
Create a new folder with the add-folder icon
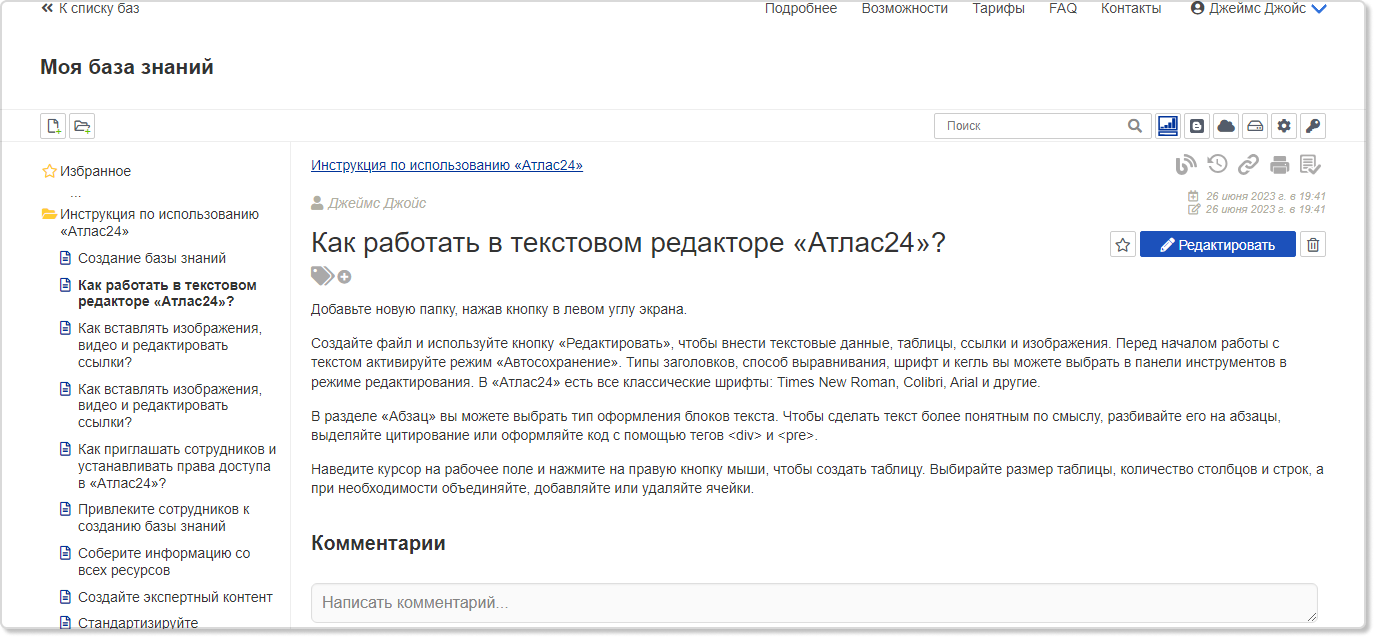(82, 126)
